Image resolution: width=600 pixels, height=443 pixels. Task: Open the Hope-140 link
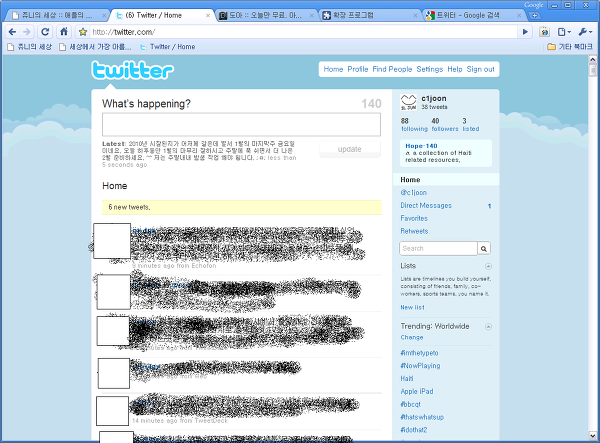[421, 146]
